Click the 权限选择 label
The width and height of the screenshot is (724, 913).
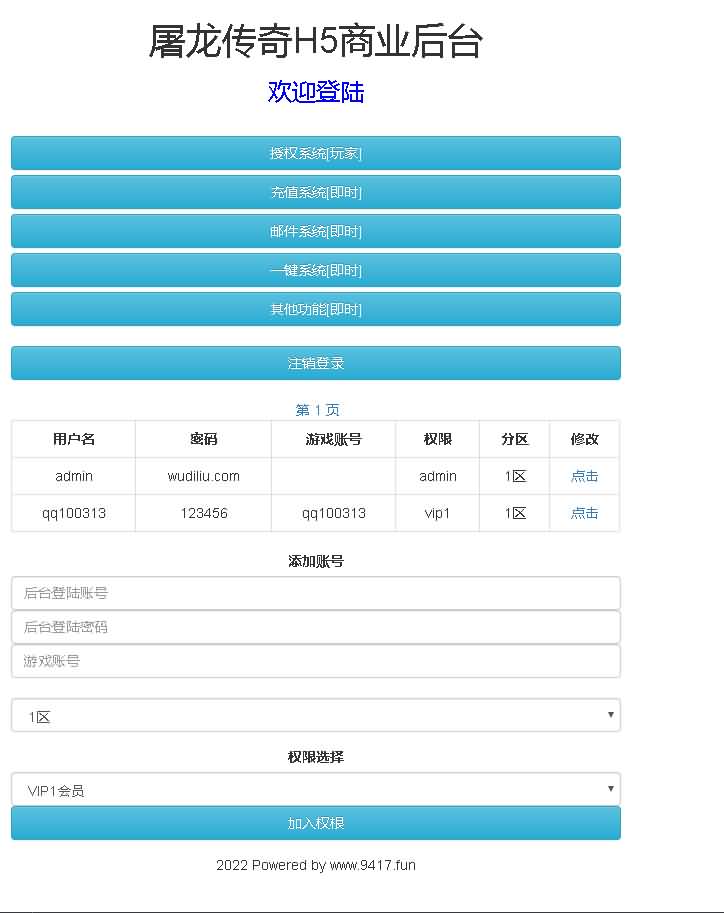pos(316,757)
